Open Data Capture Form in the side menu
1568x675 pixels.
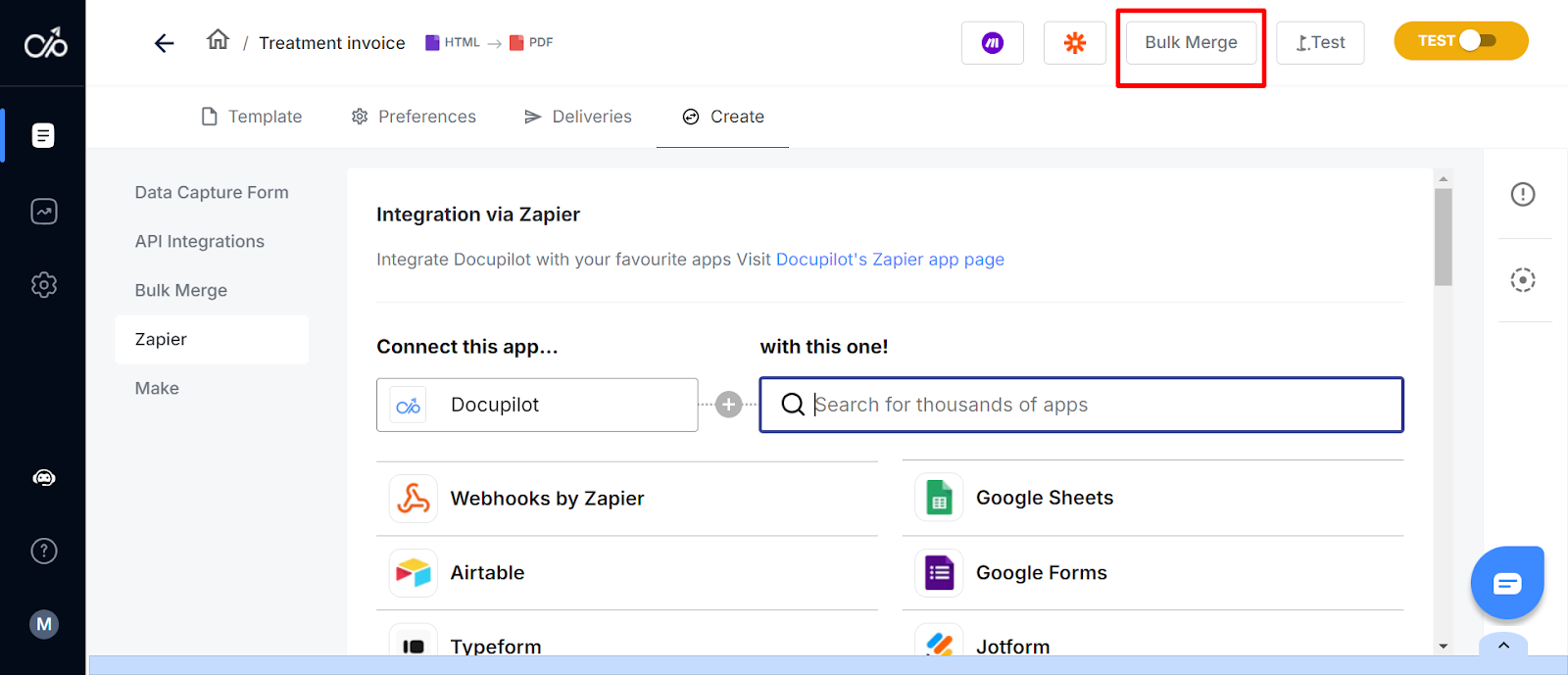212,193
